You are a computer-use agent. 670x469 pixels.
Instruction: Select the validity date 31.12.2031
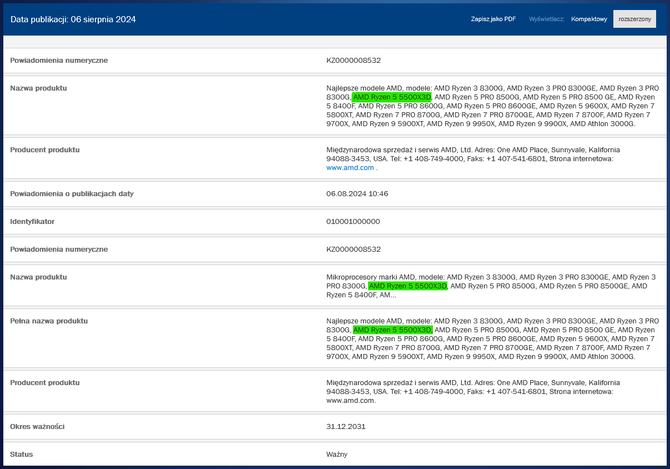click(x=346, y=426)
